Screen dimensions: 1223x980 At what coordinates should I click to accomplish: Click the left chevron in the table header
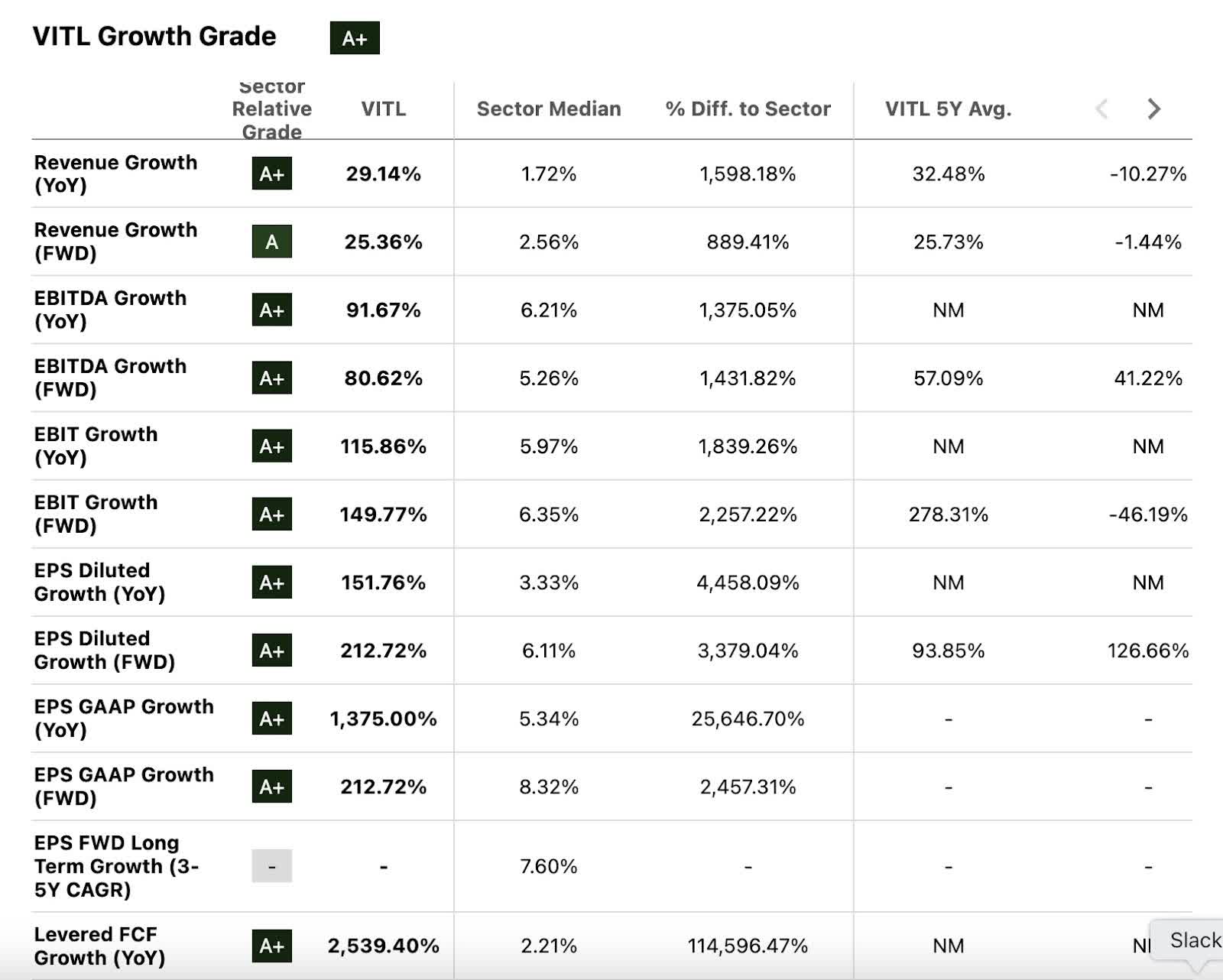click(1103, 109)
